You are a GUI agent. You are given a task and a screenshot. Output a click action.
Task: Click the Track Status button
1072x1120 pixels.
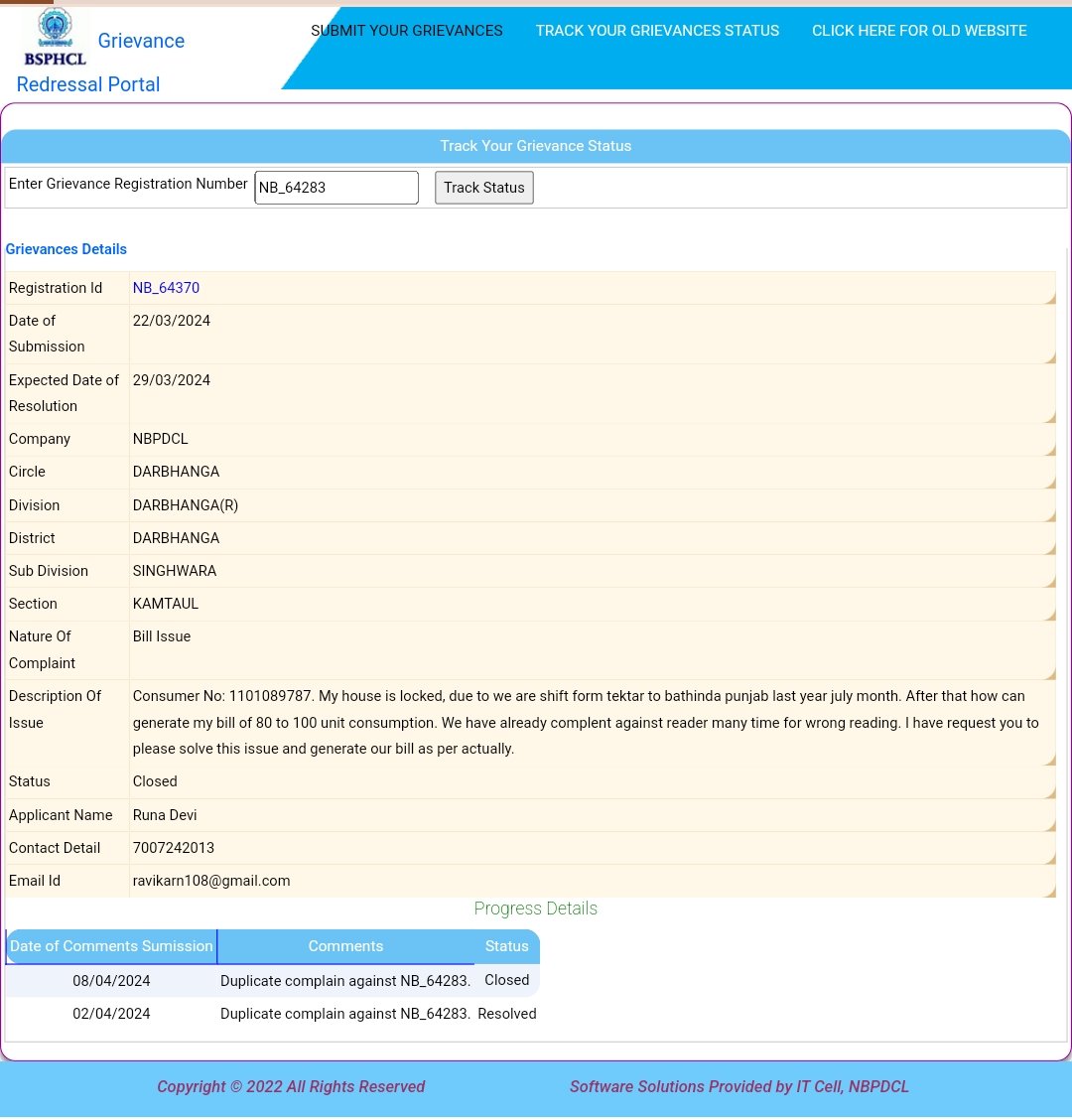pos(484,187)
